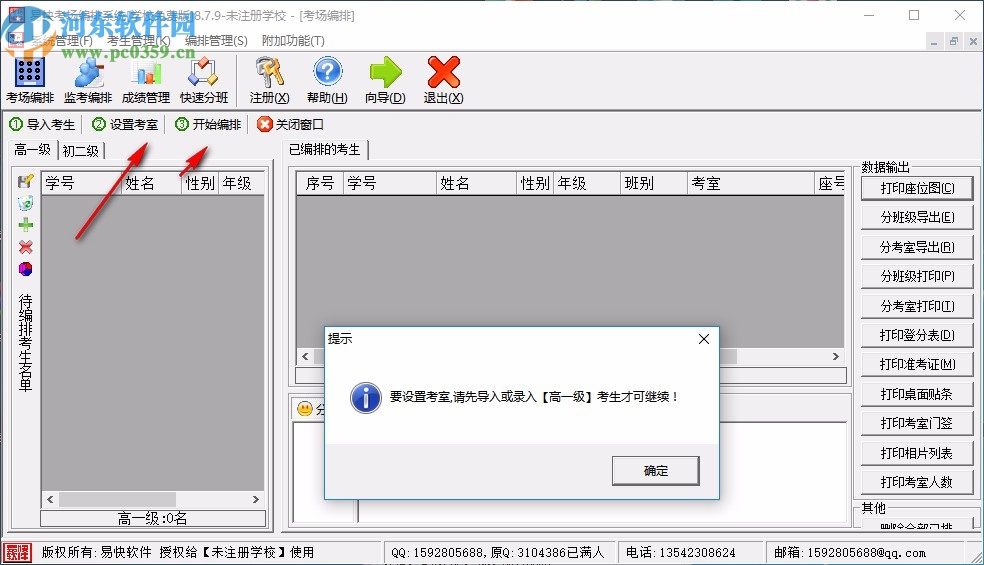Click left list scrollbar right arrow
Viewport: 984px width, 565px height.
(x=255, y=500)
